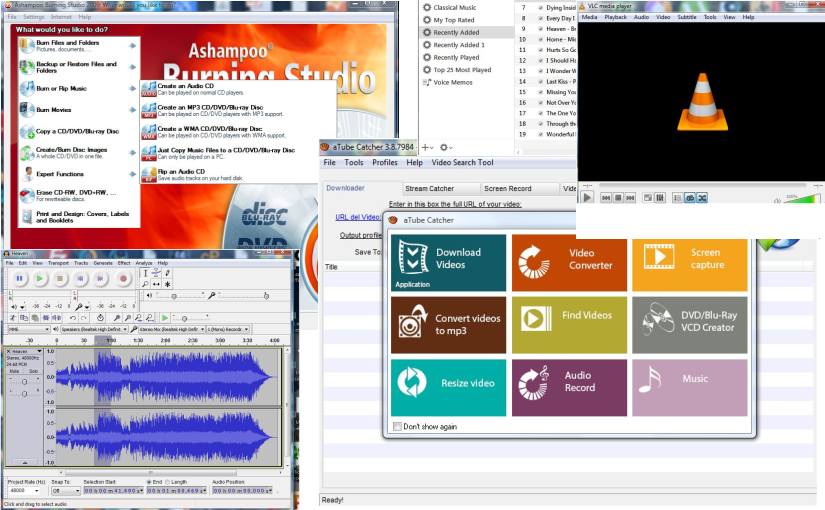Start playback with Audacity's green Play button

click(39, 278)
